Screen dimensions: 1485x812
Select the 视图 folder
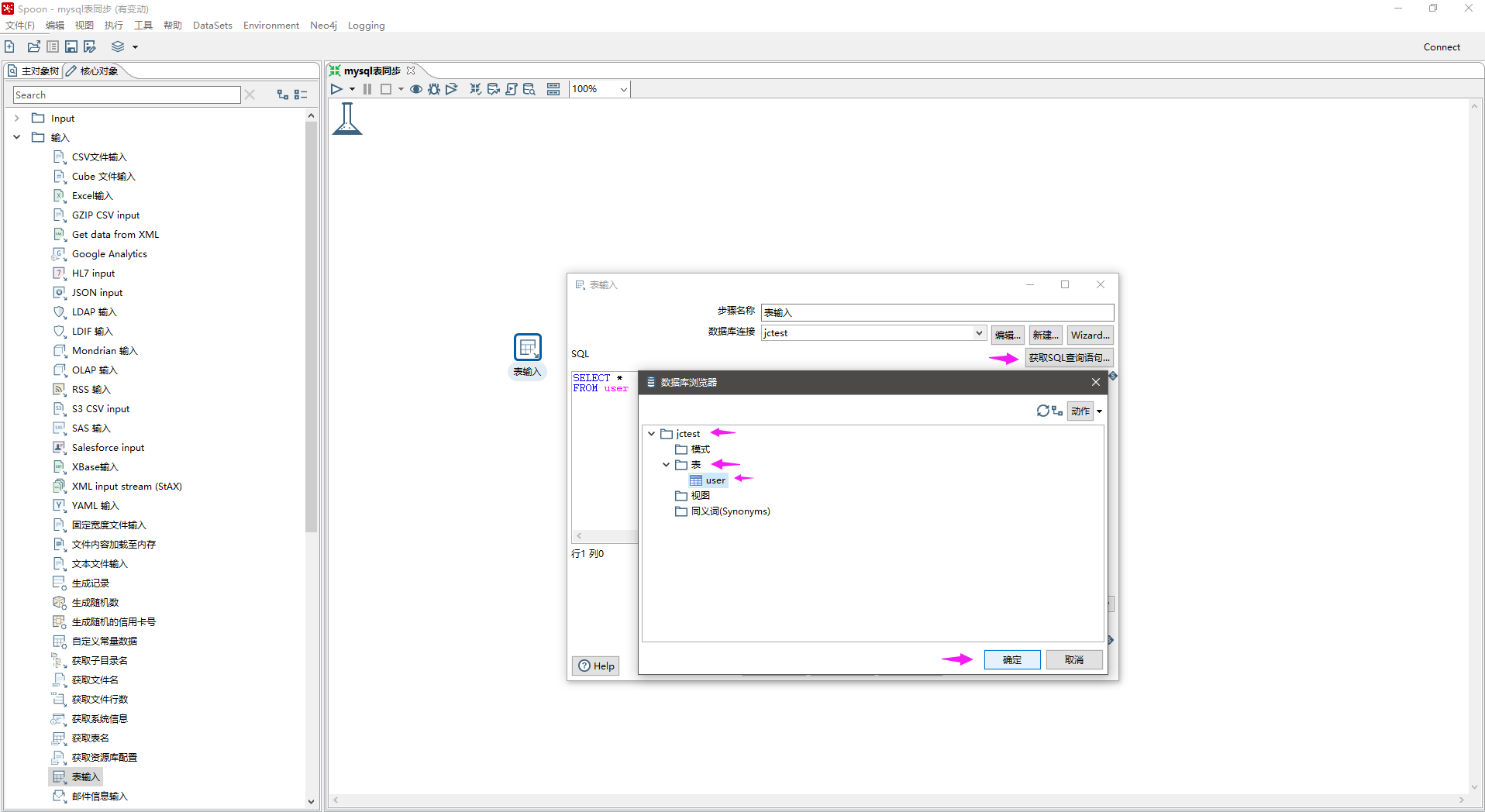693,496
